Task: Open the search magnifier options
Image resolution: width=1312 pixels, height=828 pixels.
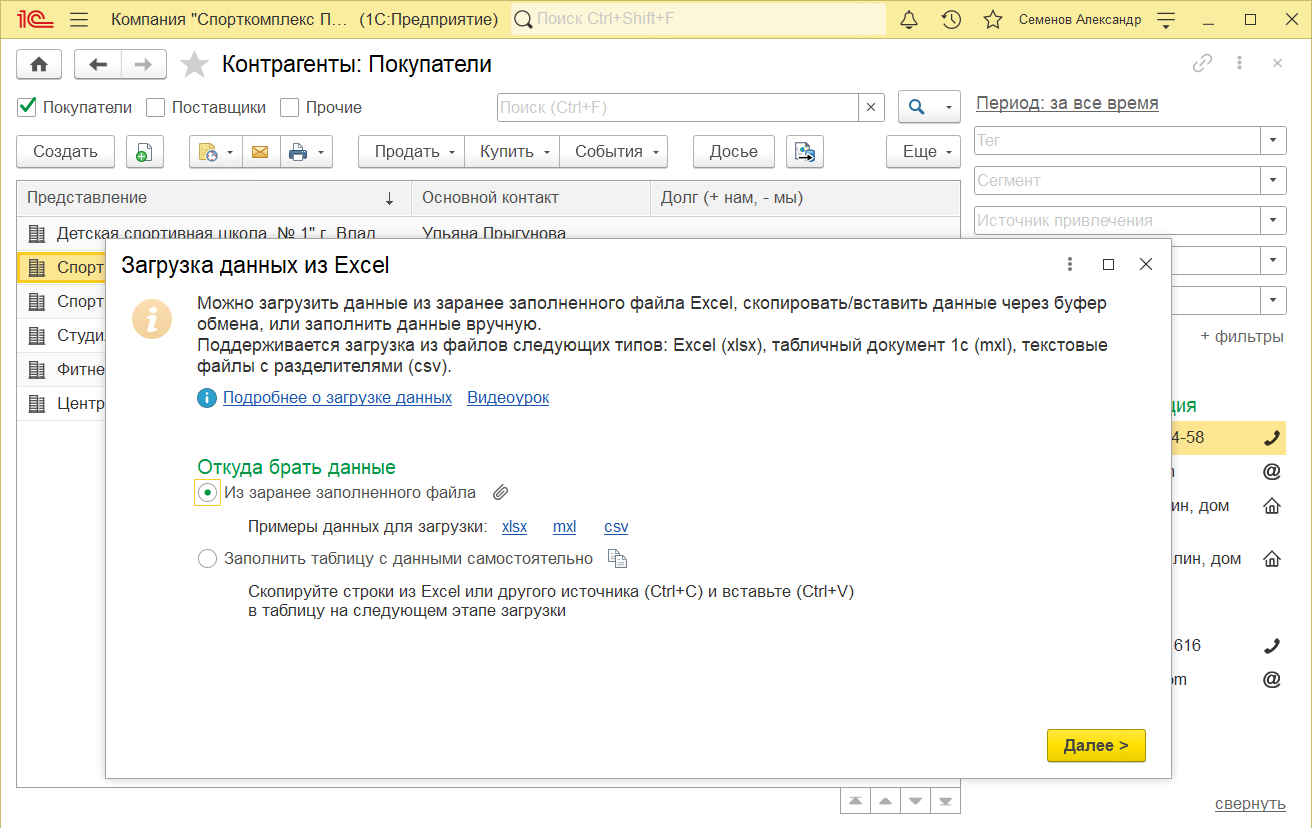Action: pos(929,107)
